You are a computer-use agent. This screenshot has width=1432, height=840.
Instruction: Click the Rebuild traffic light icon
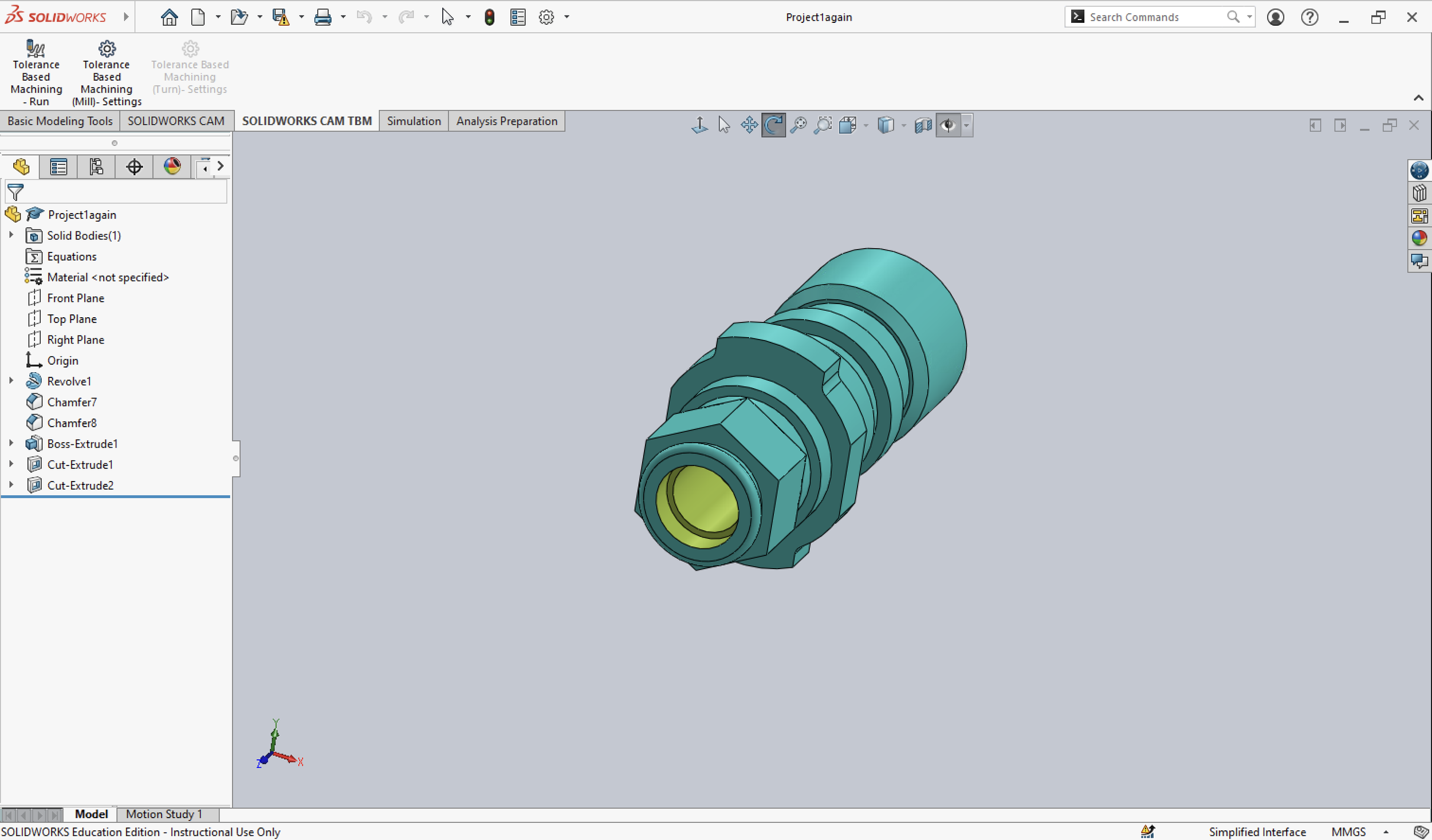(x=489, y=17)
